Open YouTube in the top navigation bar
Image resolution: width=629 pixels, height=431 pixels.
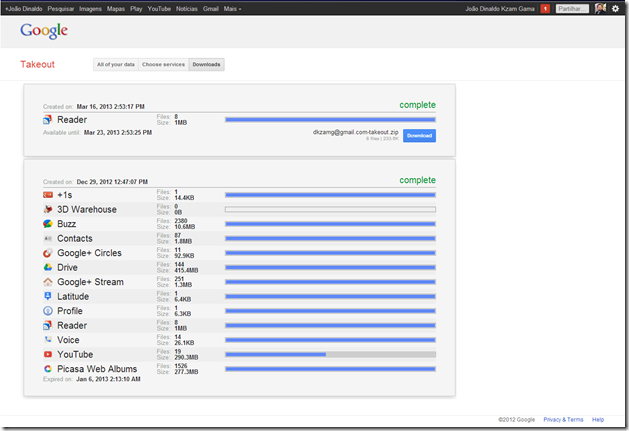coord(159,8)
